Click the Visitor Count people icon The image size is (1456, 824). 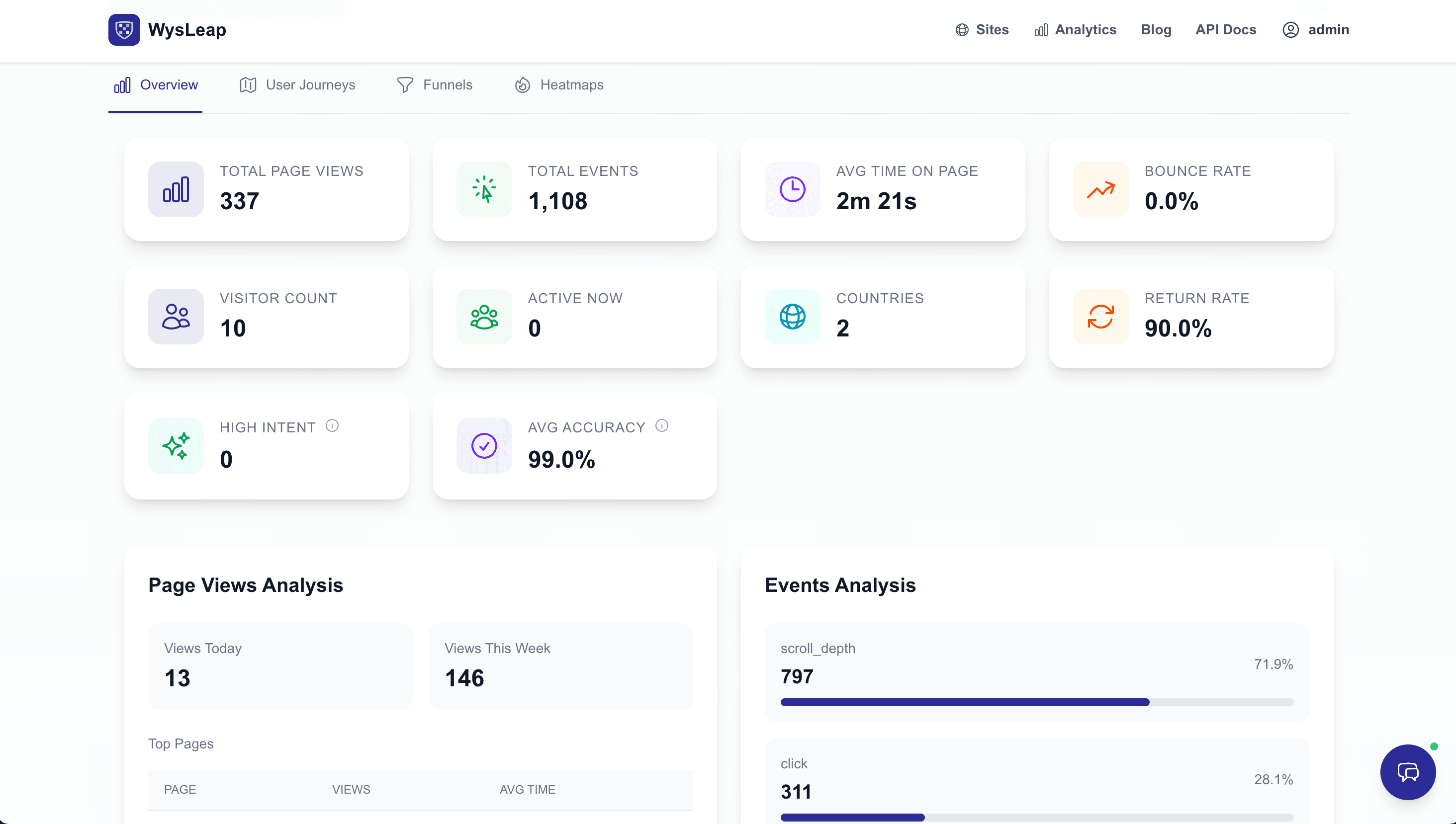coord(176,317)
